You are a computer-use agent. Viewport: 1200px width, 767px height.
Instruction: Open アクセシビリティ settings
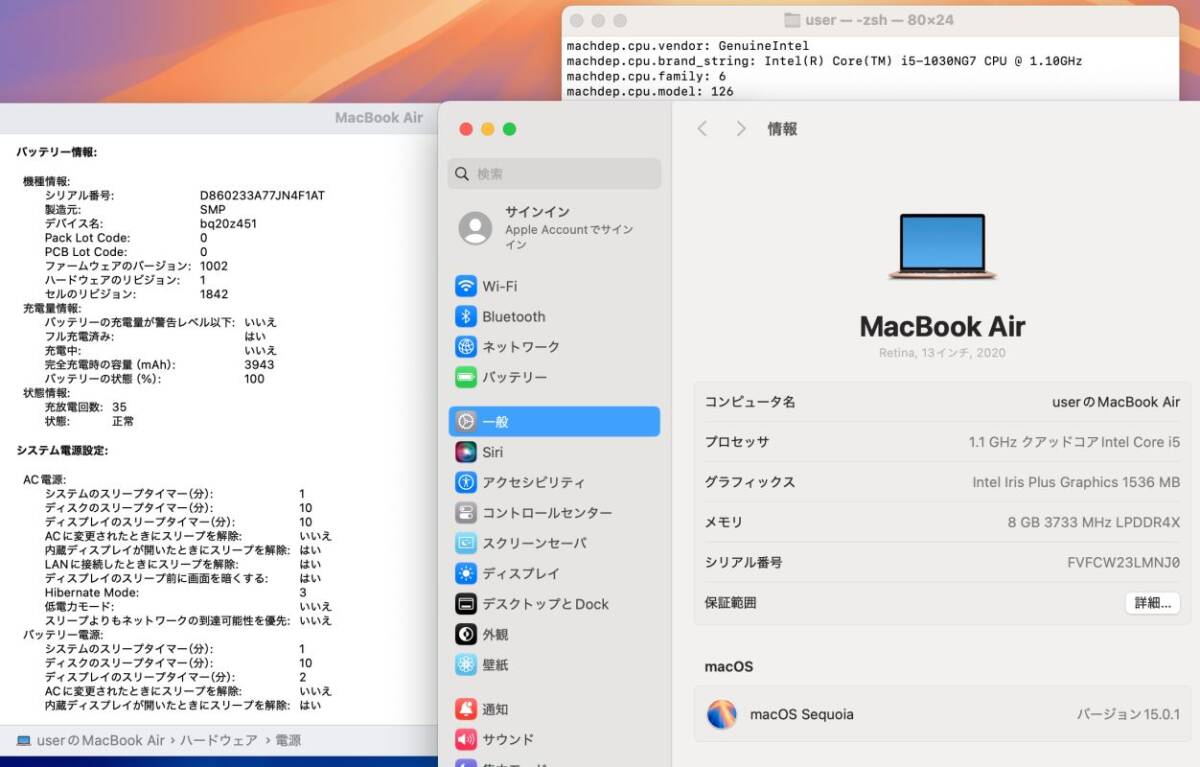(533, 482)
